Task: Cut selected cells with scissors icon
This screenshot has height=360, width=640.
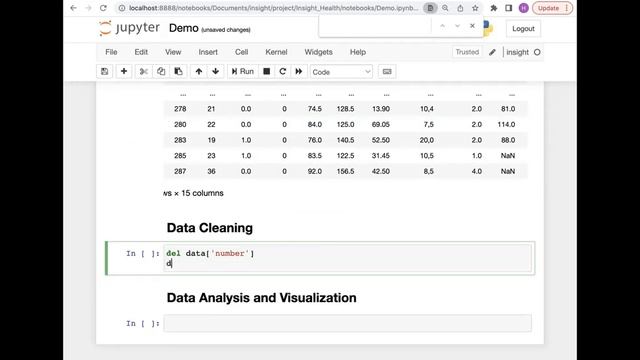Action: point(143,71)
